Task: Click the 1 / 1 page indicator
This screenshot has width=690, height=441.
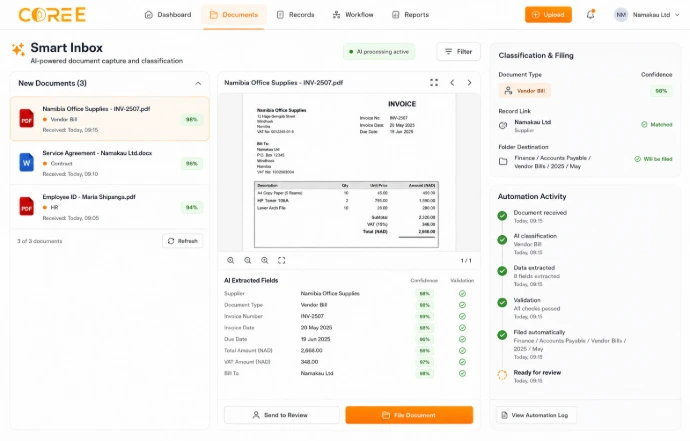Action: click(466, 261)
